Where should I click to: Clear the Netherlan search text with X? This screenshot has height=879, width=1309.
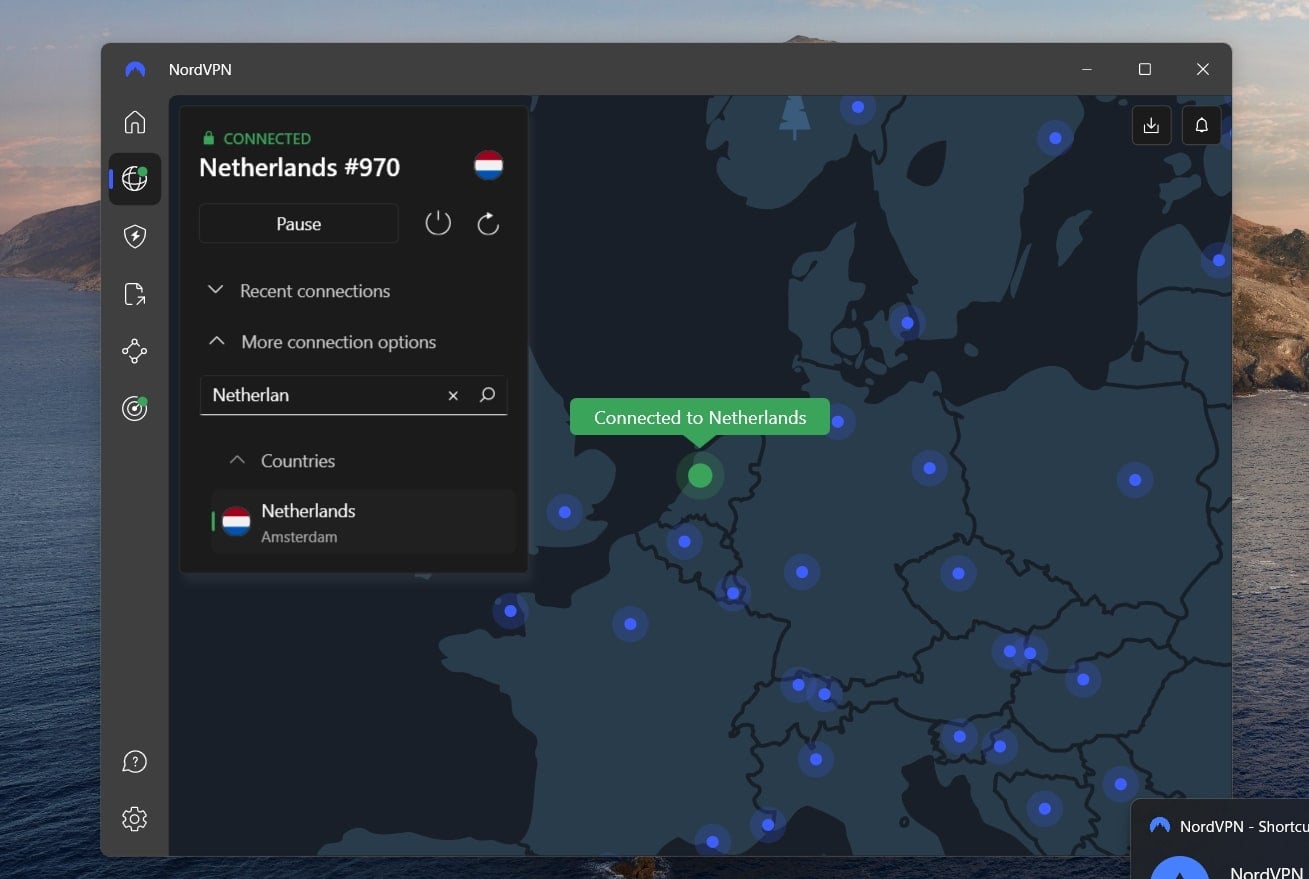[x=453, y=395]
